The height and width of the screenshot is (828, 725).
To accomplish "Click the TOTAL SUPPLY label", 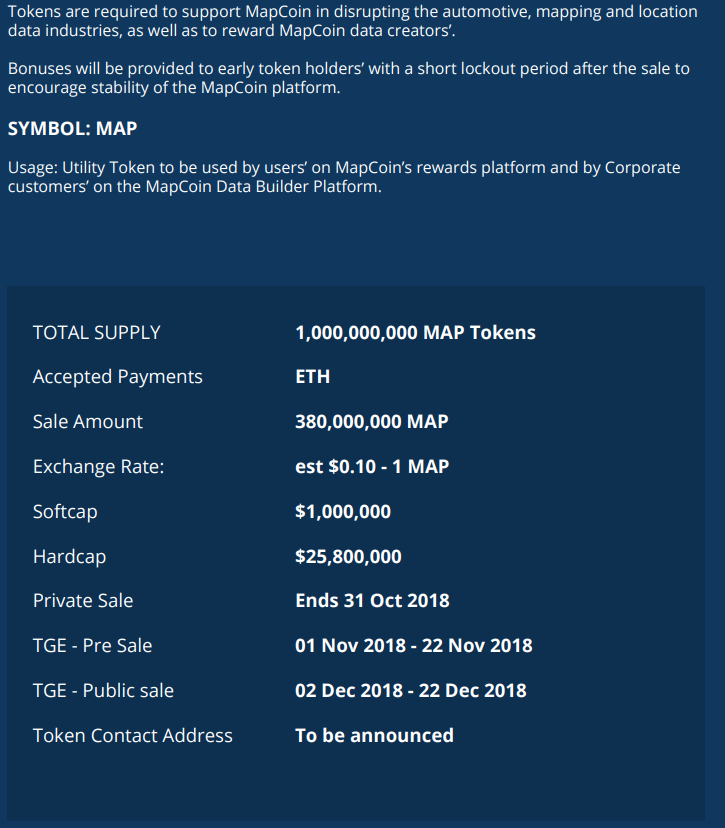I will 96,332.
